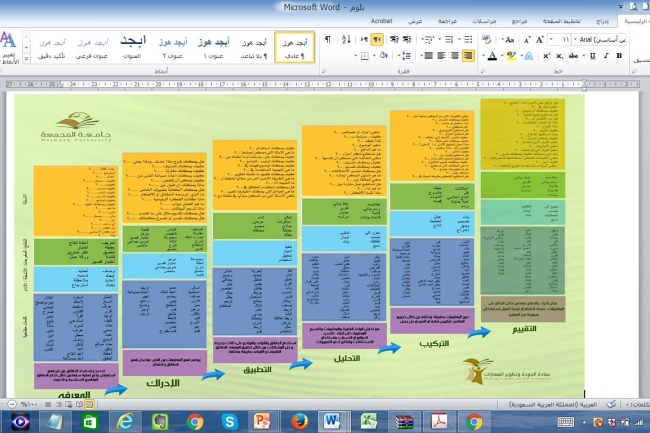Set left-to-right text direction
This screenshot has height=433, width=650.
coord(364,39)
